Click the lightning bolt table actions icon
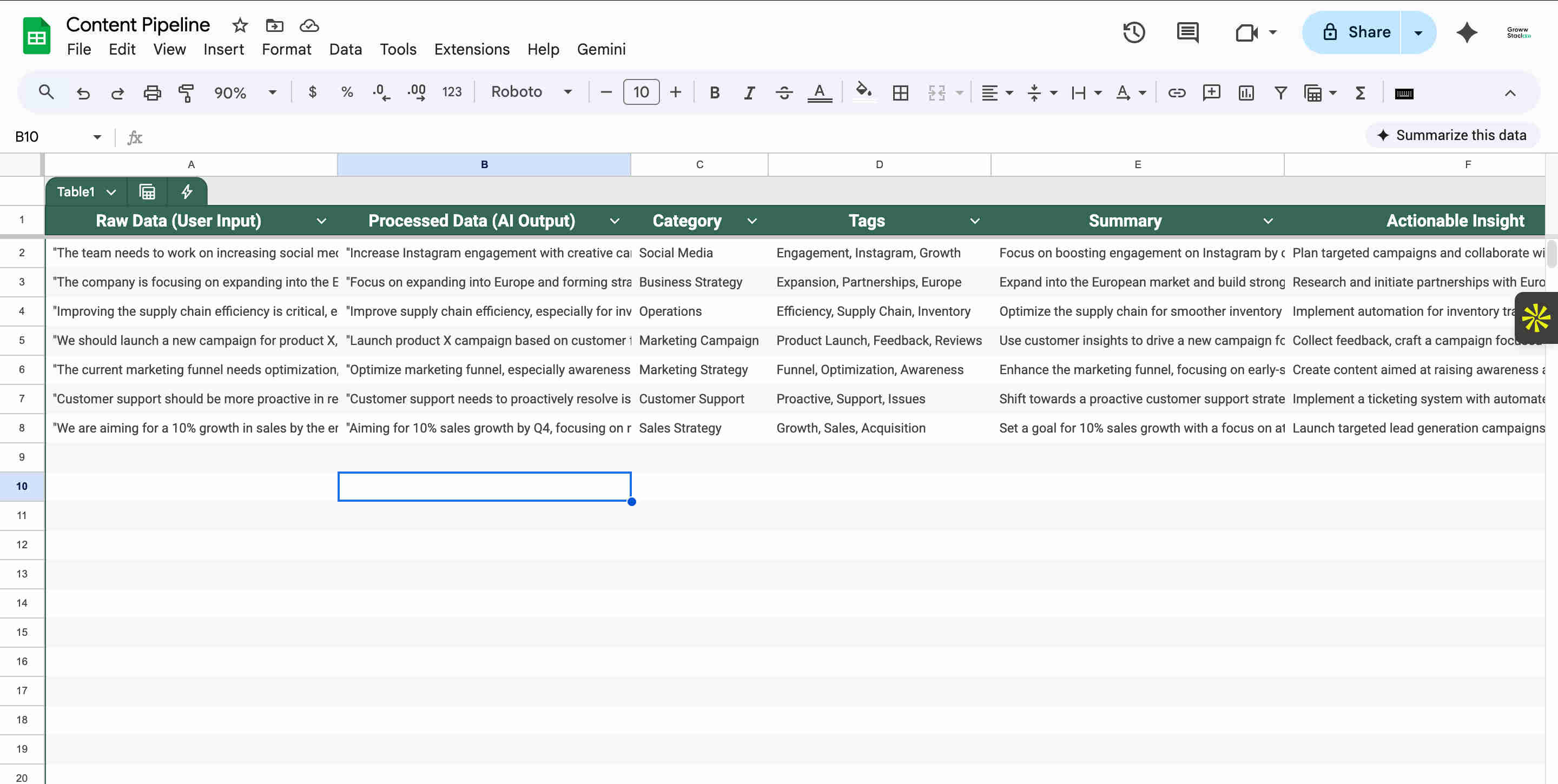The width and height of the screenshot is (1558, 784). pyautogui.click(x=187, y=191)
